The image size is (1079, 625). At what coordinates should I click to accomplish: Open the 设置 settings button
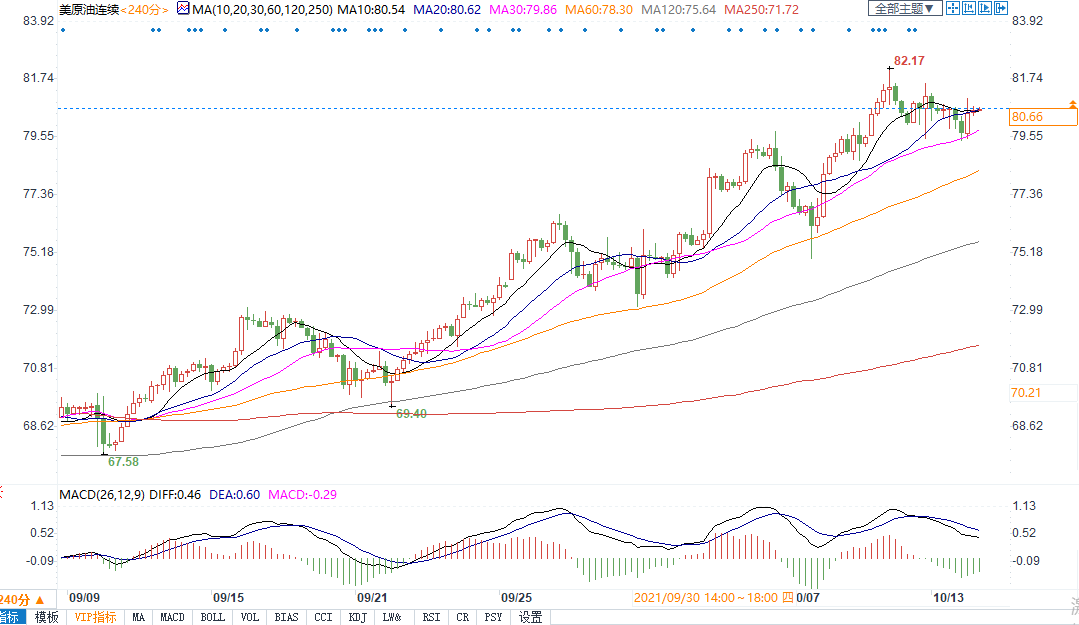(530, 617)
